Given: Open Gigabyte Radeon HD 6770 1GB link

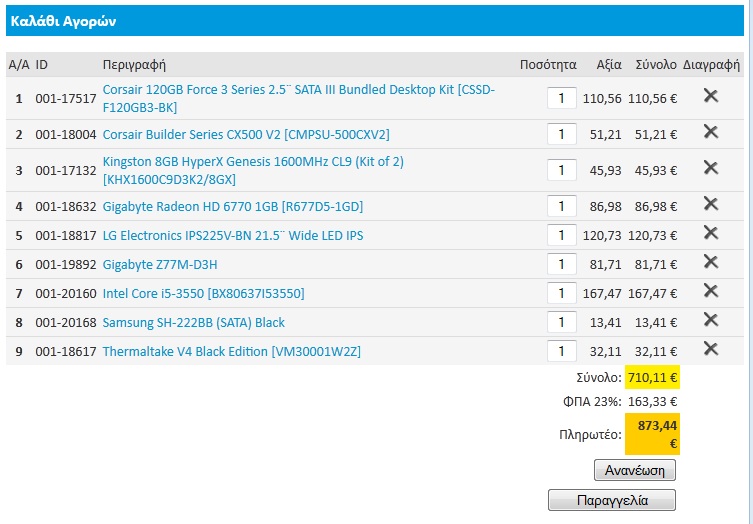Looking at the screenshot, I should [x=233, y=207].
